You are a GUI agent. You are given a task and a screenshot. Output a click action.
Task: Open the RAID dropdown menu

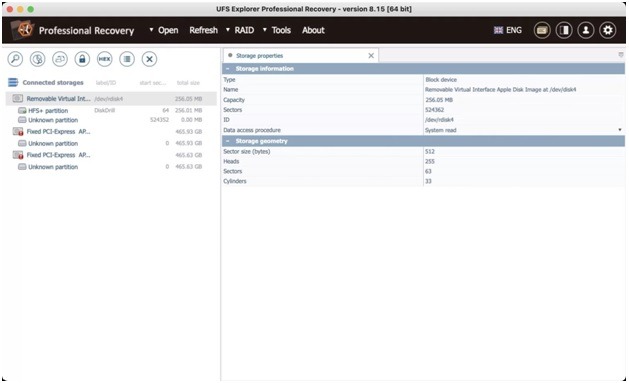point(240,30)
